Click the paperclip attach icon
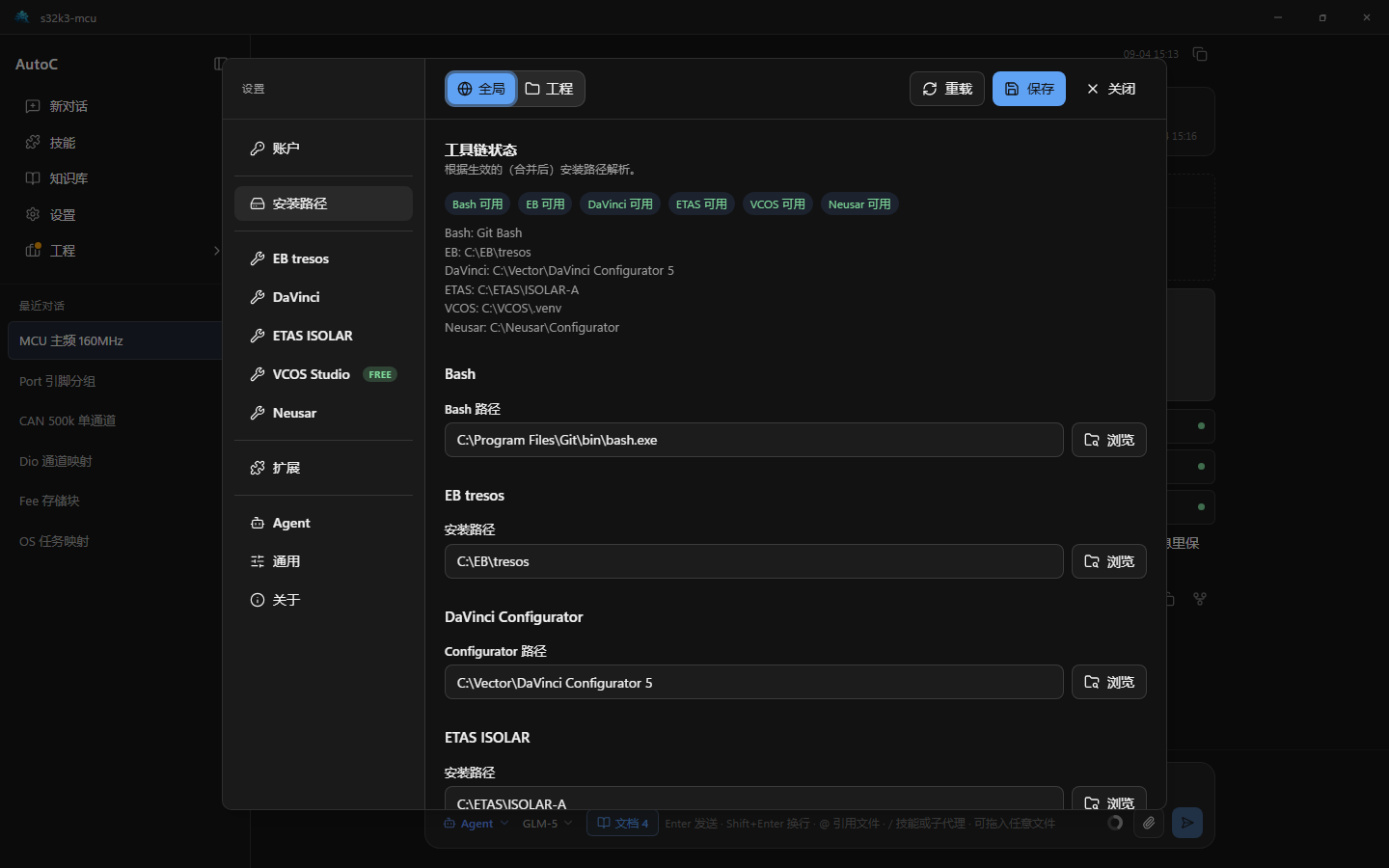 pyautogui.click(x=1149, y=823)
